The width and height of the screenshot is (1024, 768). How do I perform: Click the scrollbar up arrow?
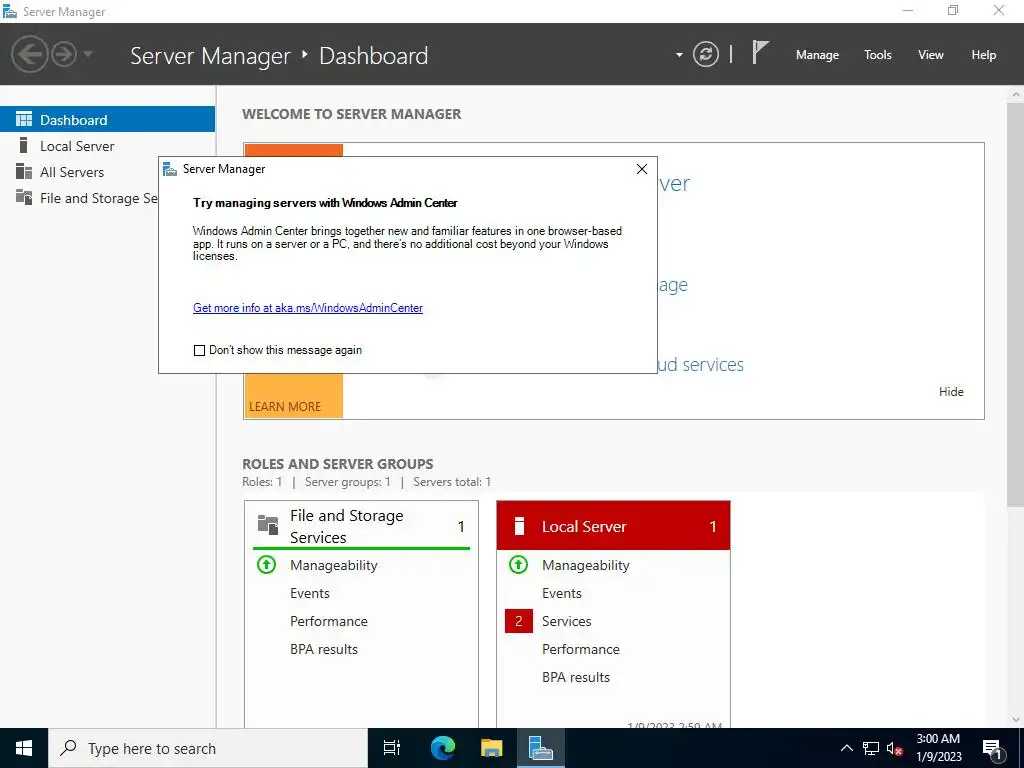click(x=1016, y=95)
